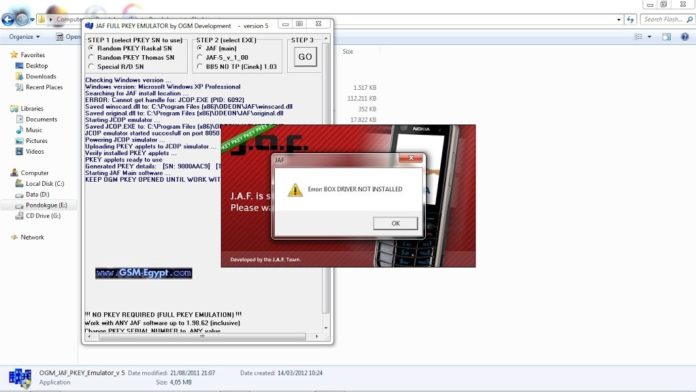Screen dimensions: 696x392
Task: Go forward in Explorer window
Action: [x=22, y=20]
